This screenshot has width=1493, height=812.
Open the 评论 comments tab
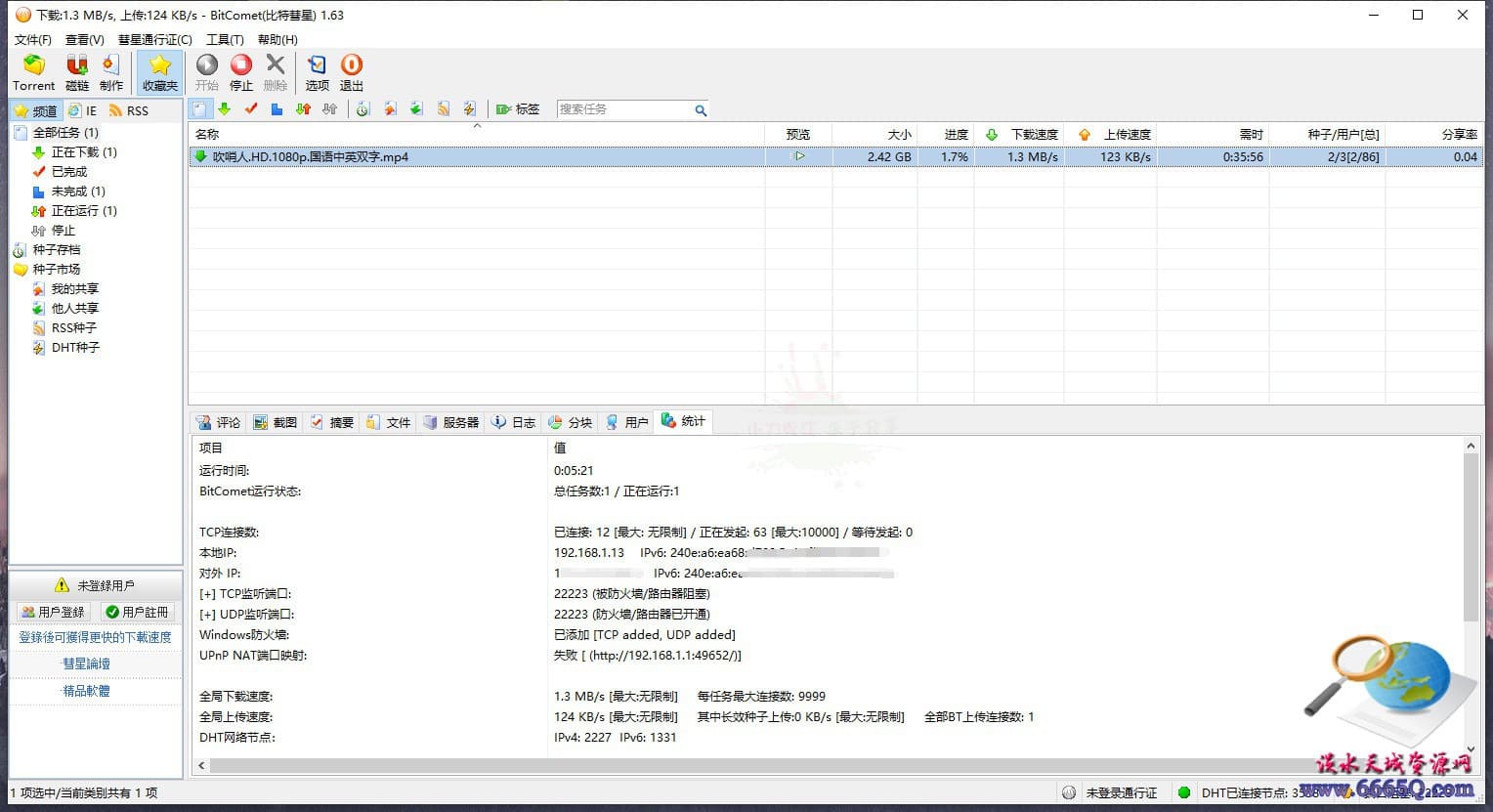tap(218, 422)
